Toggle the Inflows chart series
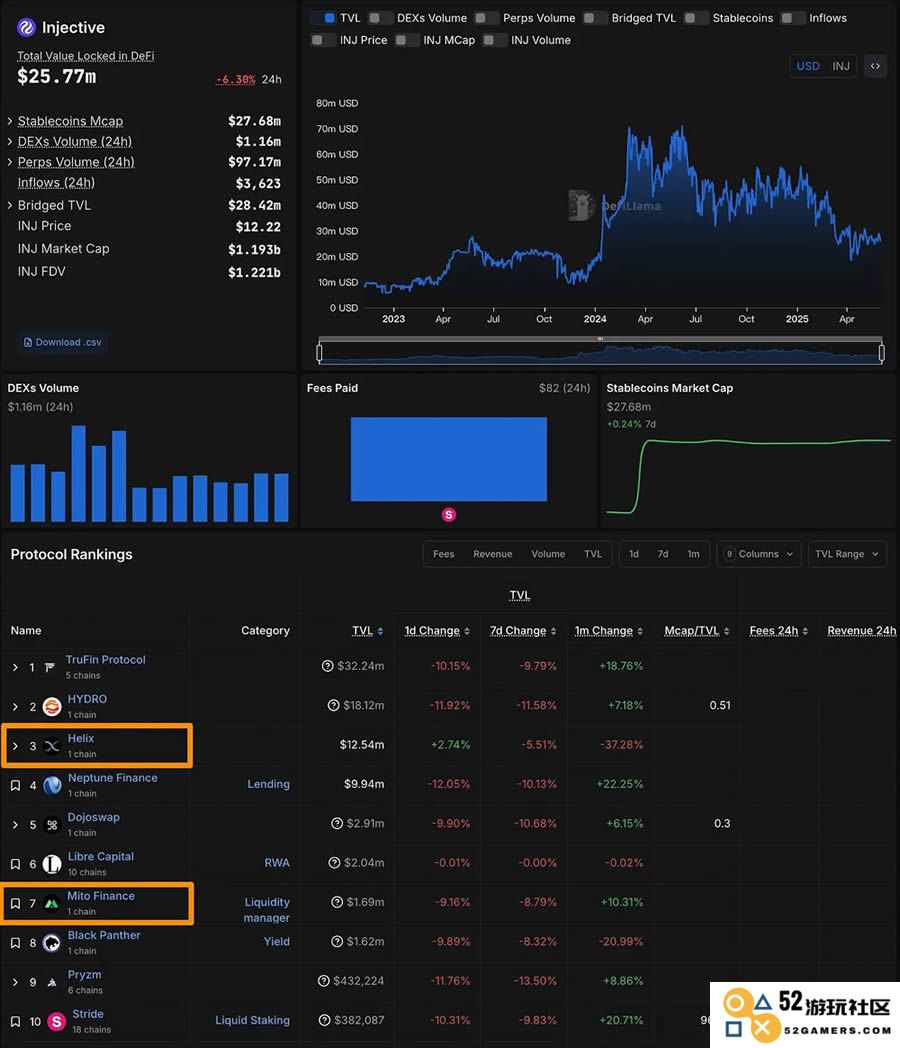 (792, 18)
